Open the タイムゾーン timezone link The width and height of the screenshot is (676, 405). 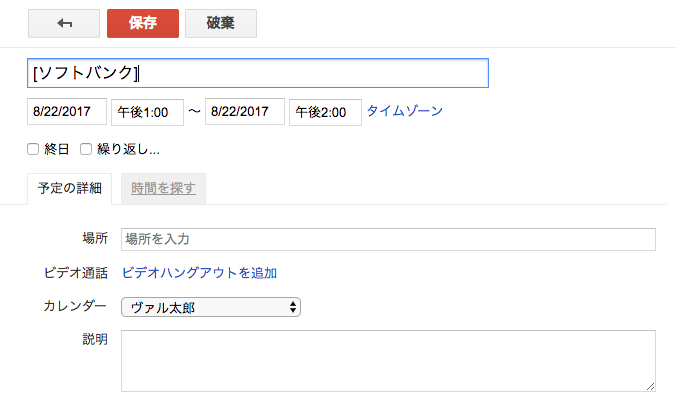(x=404, y=111)
